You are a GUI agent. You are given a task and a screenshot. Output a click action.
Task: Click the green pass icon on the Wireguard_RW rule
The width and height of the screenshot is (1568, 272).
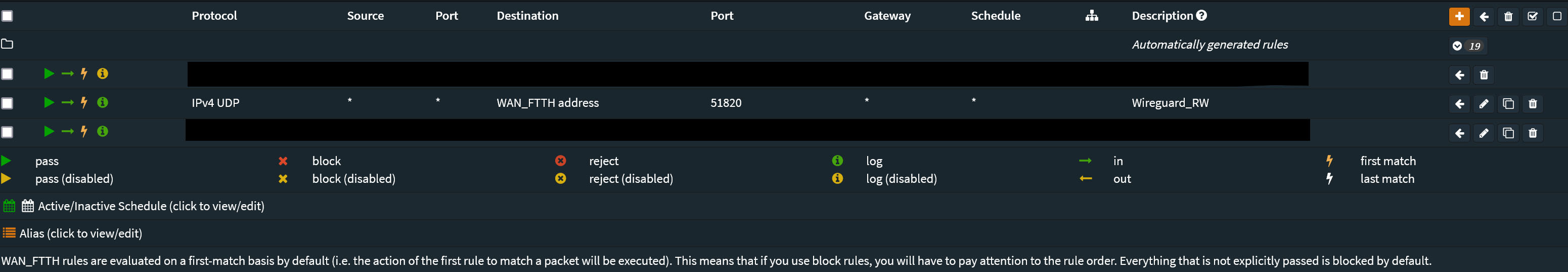click(x=49, y=102)
